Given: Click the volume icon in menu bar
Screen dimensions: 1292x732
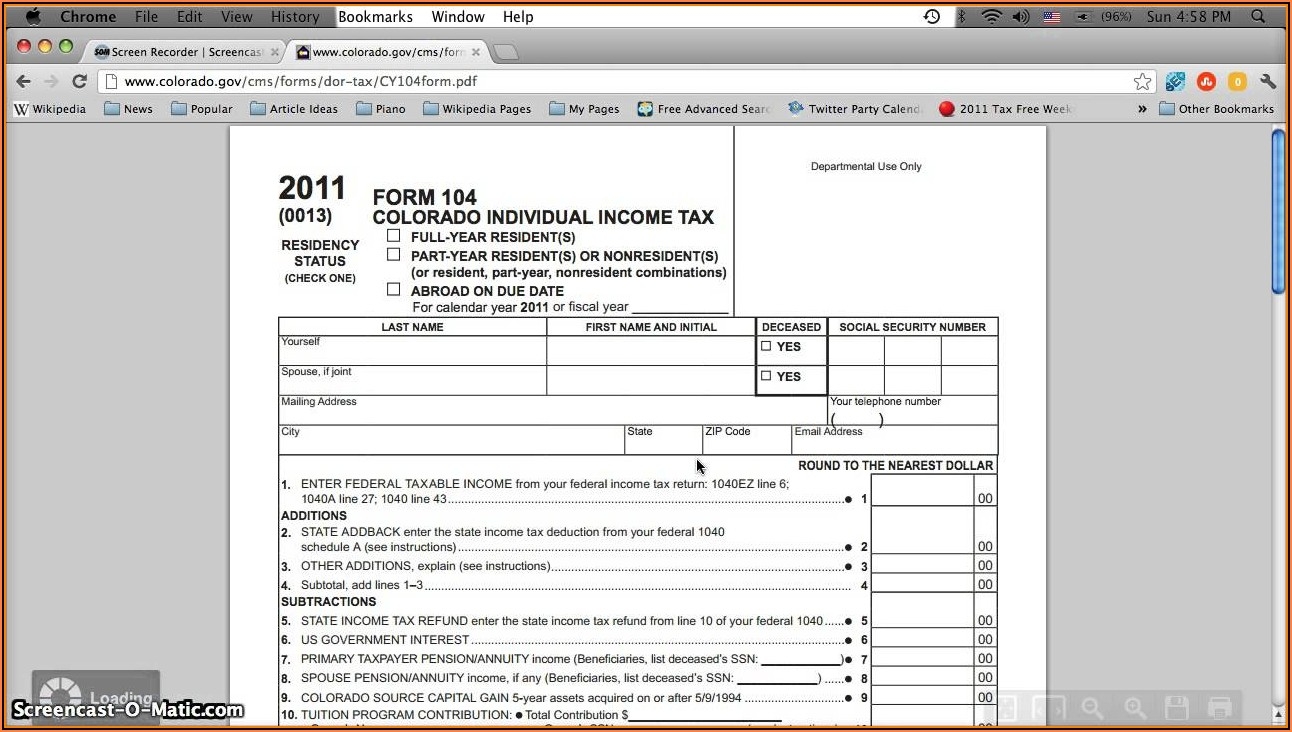Looking at the screenshot, I should tap(1020, 16).
